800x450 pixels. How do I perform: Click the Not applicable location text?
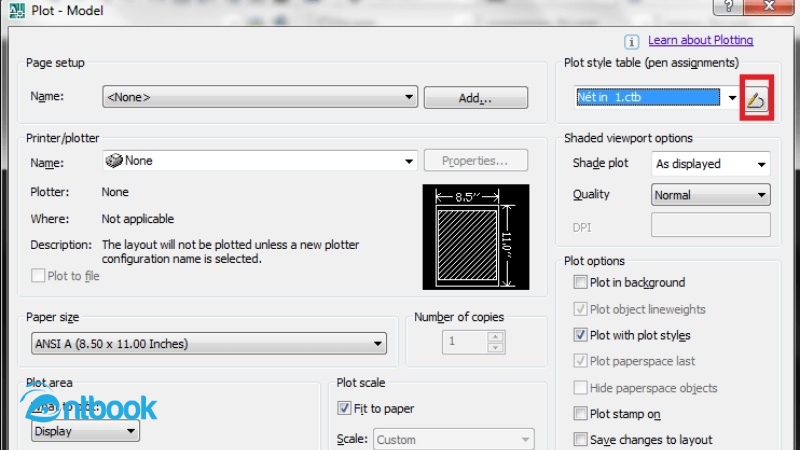click(138, 219)
